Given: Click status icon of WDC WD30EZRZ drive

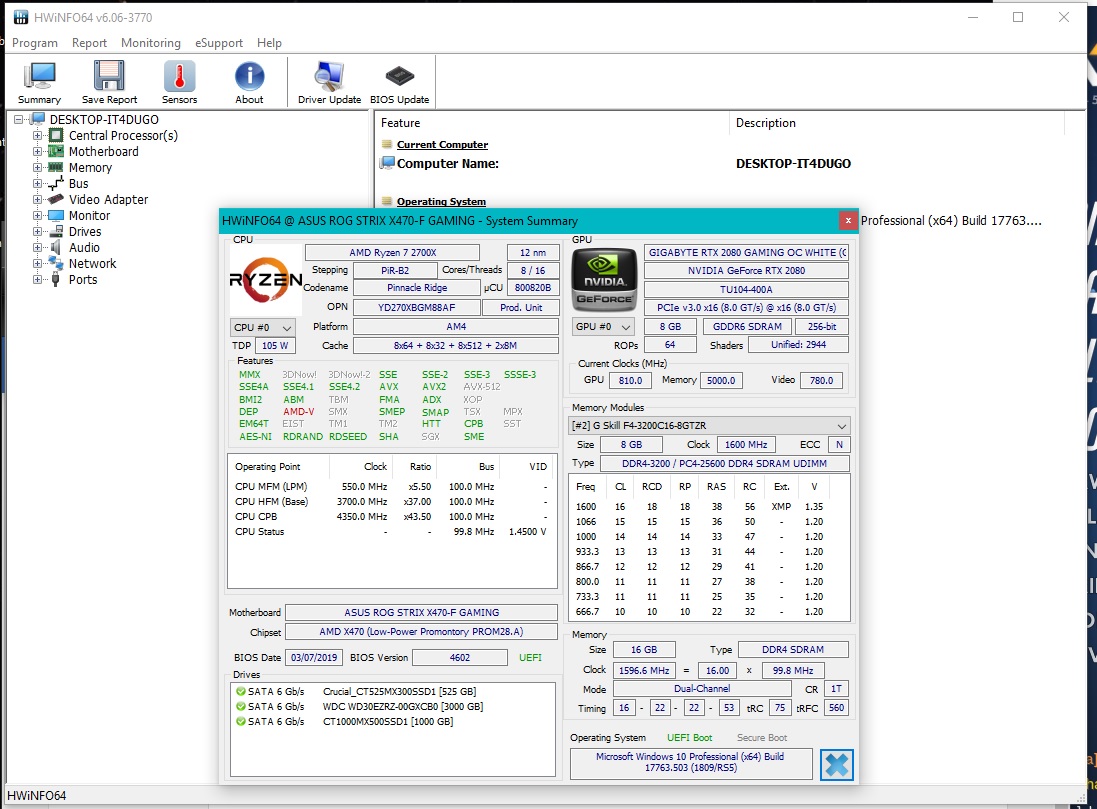Looking at the screenshot, I should coord(241,707).
